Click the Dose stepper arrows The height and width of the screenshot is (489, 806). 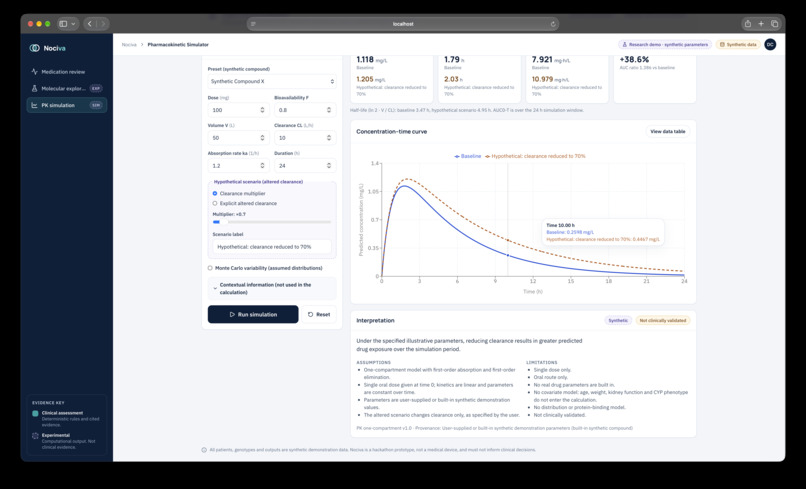click(262, 110)
